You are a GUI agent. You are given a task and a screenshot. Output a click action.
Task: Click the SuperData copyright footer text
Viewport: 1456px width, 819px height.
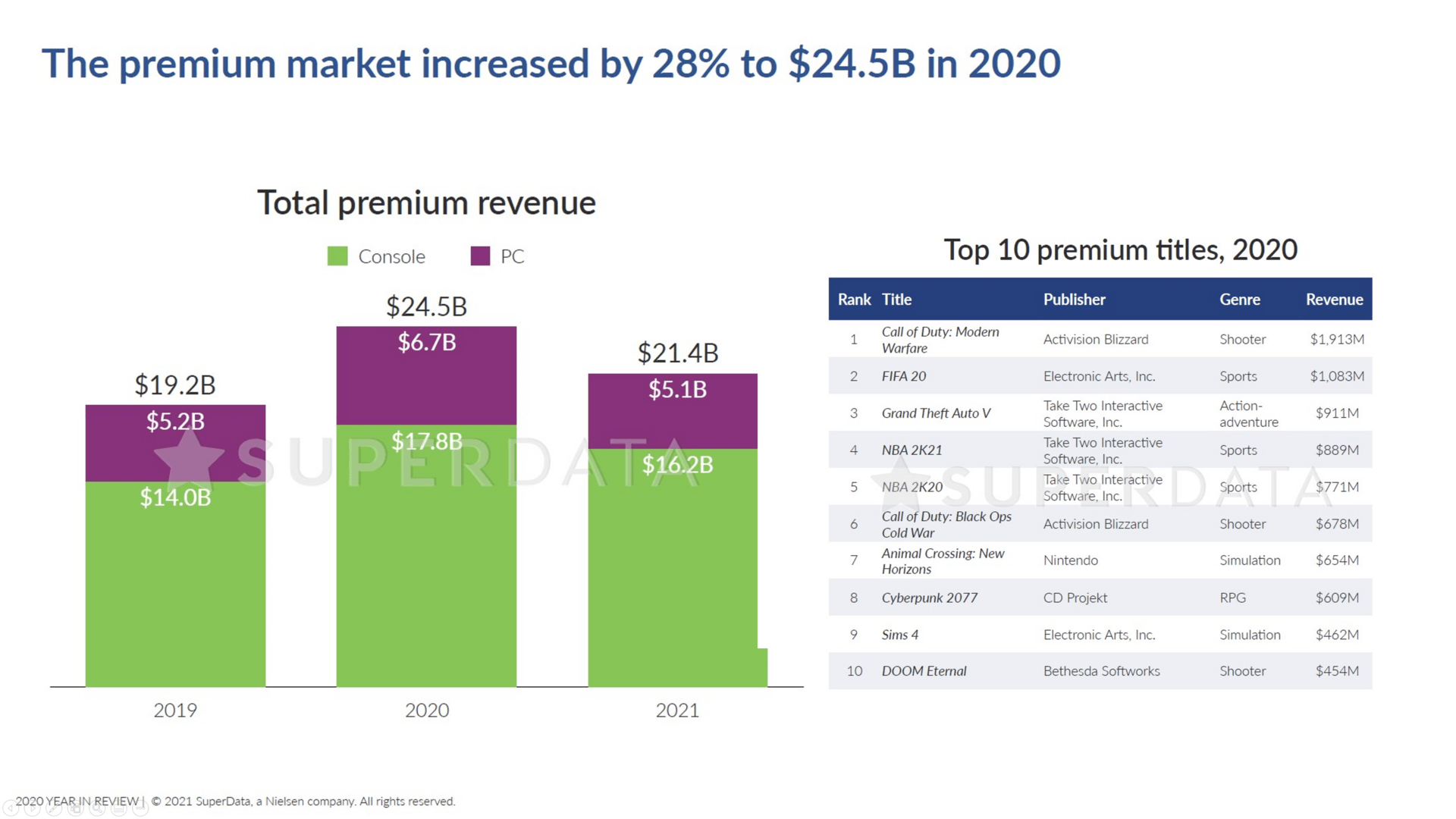click(303, 802)
